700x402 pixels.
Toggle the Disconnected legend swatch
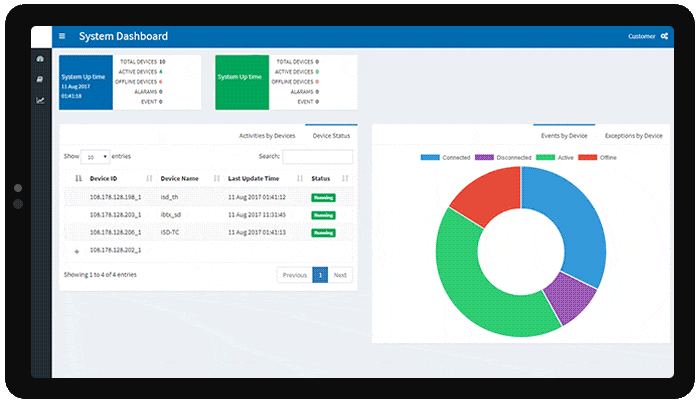484,157
